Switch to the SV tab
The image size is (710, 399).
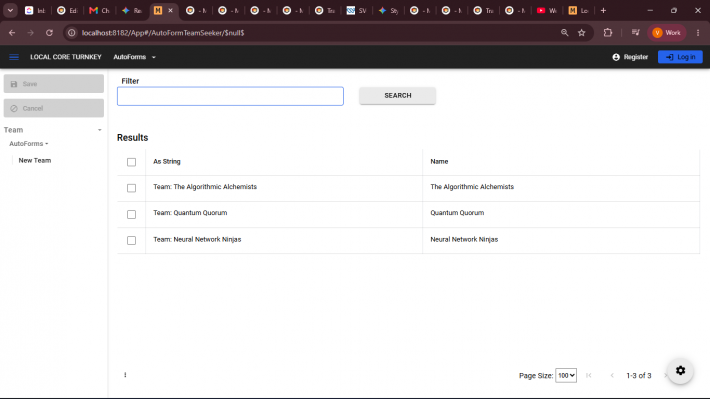pos(356,10)
